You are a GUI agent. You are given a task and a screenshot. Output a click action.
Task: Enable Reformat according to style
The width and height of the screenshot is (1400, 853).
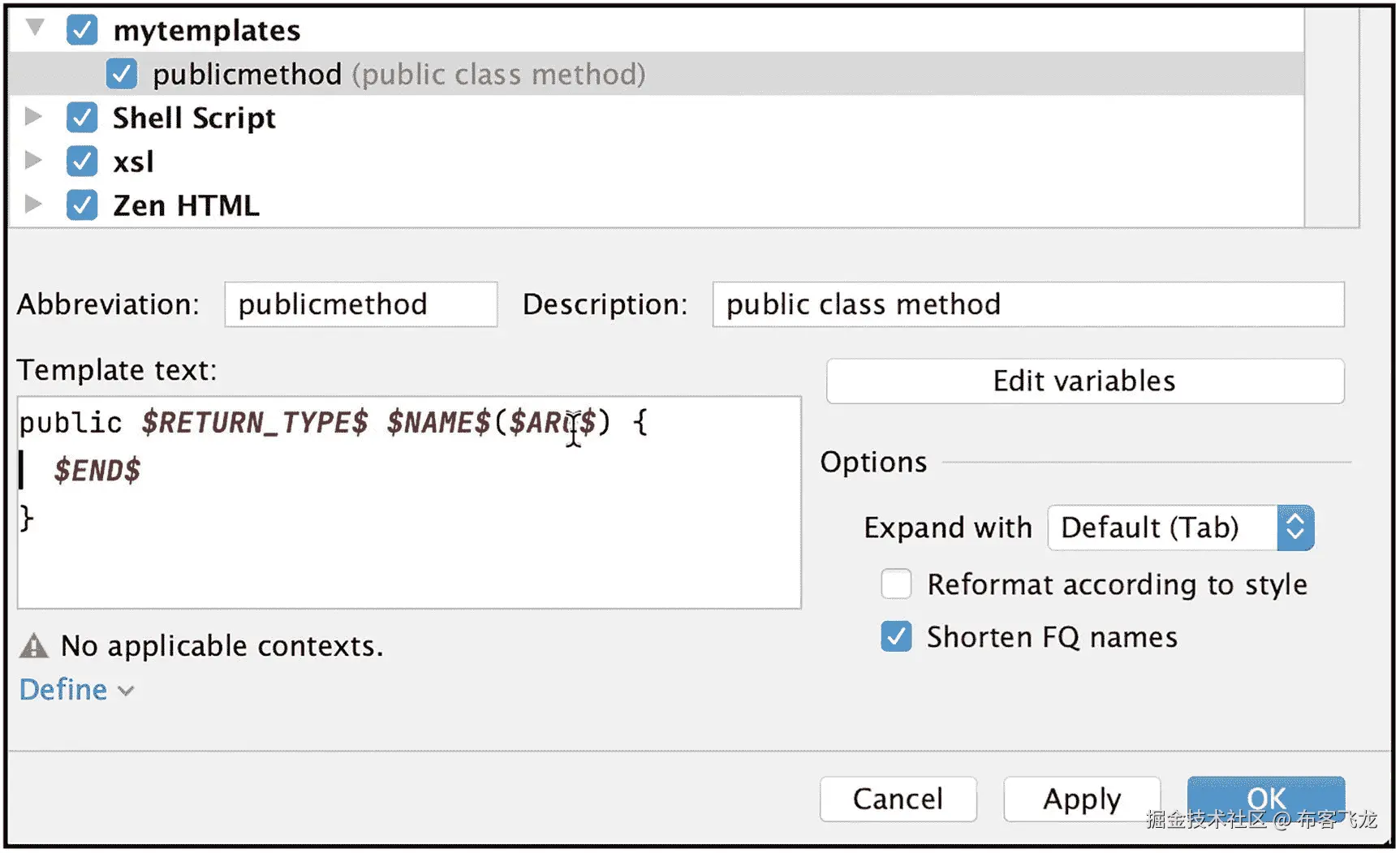click(896, 584)
